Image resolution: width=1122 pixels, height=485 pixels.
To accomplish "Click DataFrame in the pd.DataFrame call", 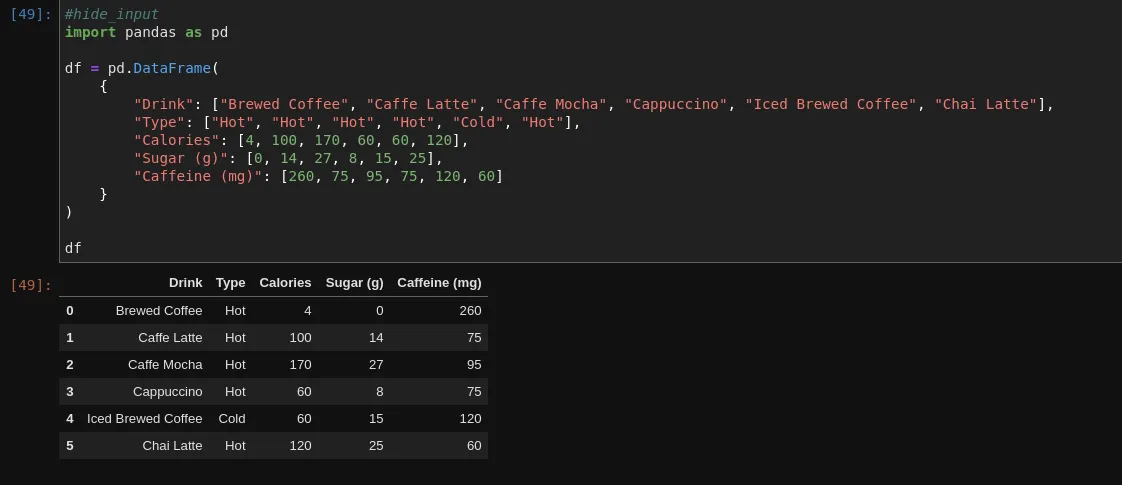I will click(x=171, y=68).
